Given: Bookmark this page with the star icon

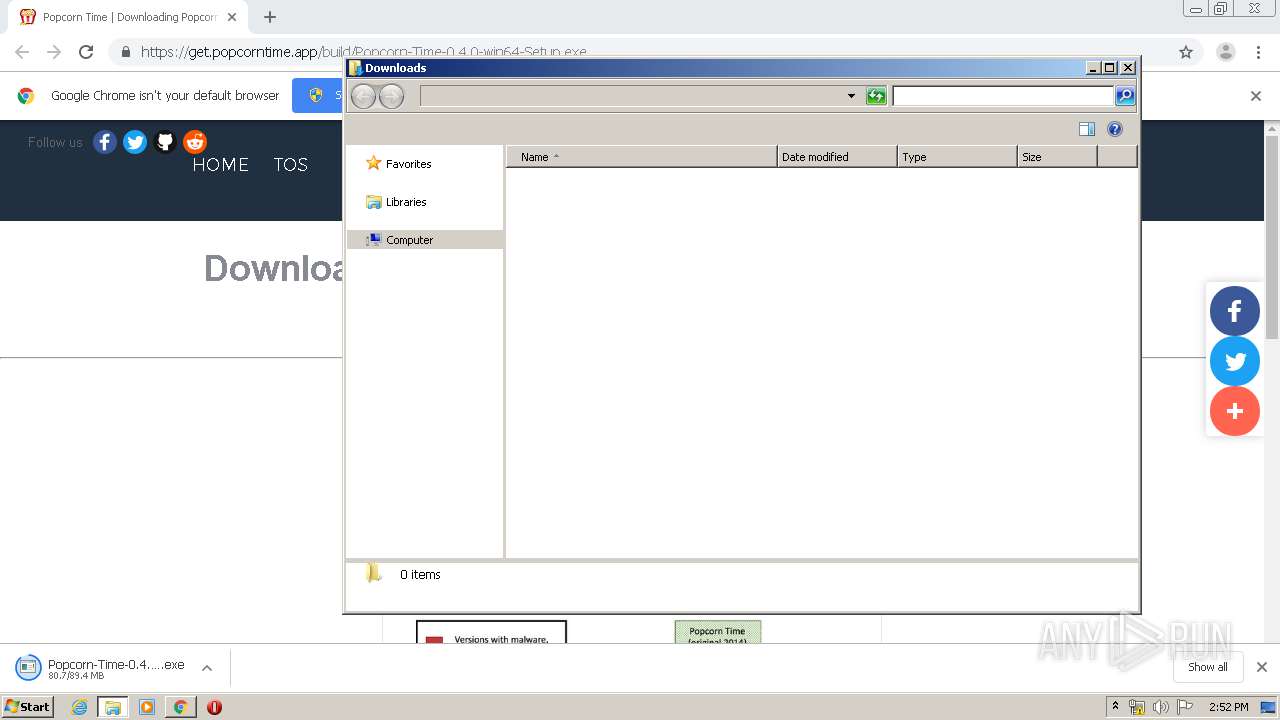Looking at the screenshot, I should pyautogui.click(x=1186, y=52).
